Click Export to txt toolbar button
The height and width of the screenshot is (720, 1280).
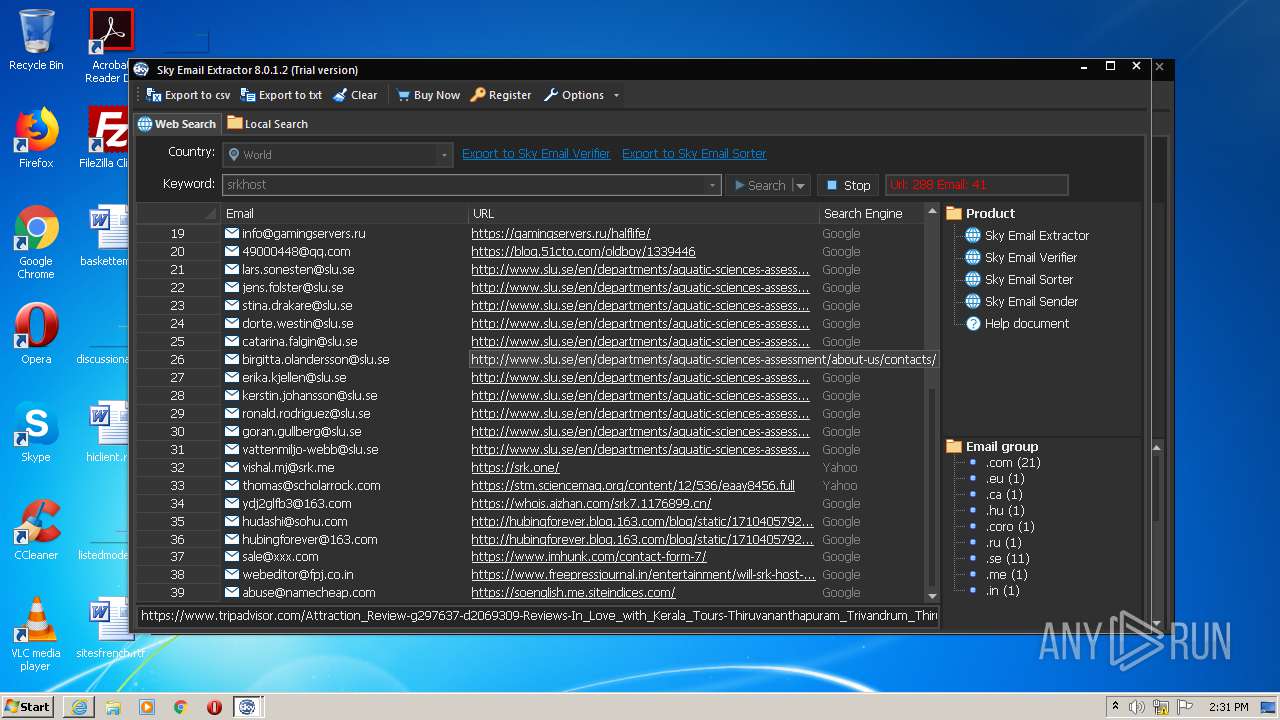click(281, 95)
